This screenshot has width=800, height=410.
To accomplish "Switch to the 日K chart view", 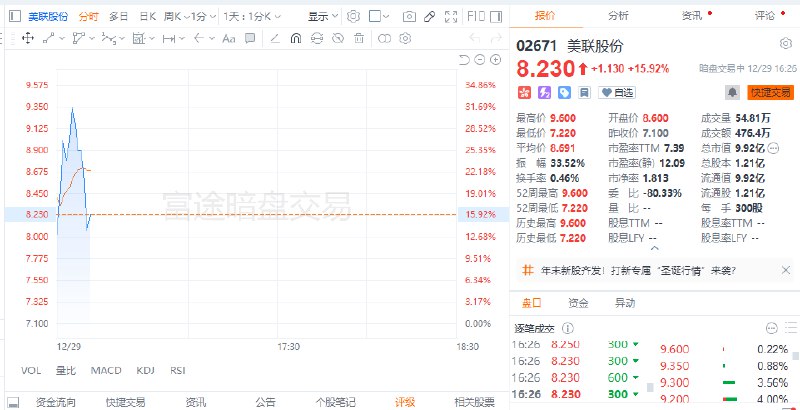I will (147, 17).
